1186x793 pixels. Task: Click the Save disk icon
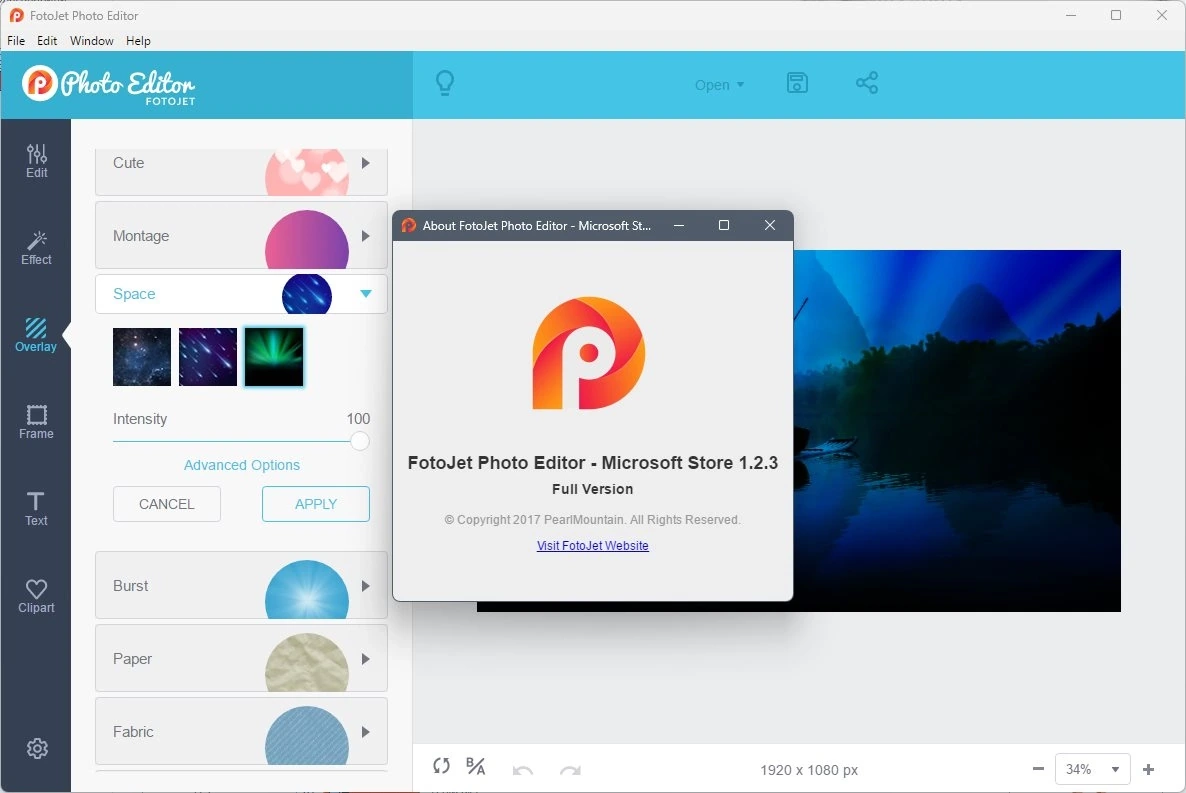(797, 82)
